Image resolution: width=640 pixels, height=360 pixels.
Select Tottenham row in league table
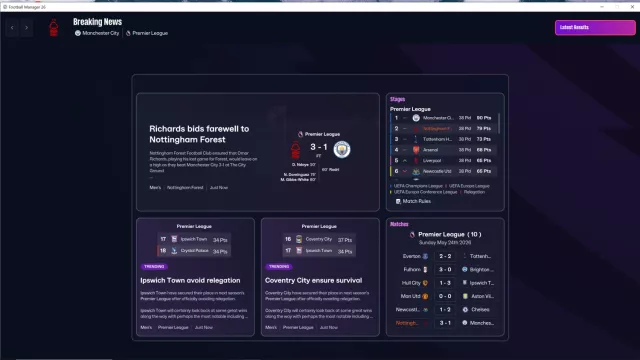(443, 139)
